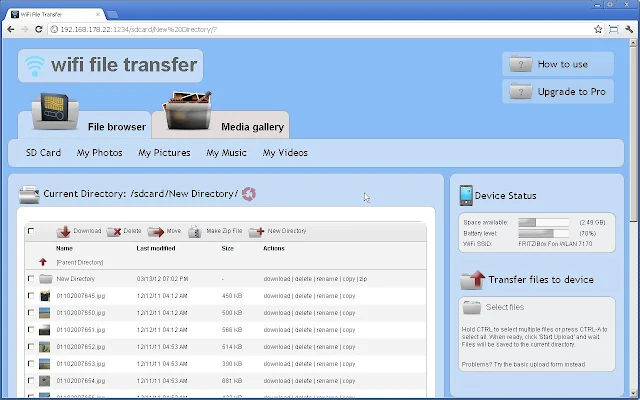Click the New Directory folder icon in list
The height and width of the screenshot is (400, 640).
click(46, 279)
